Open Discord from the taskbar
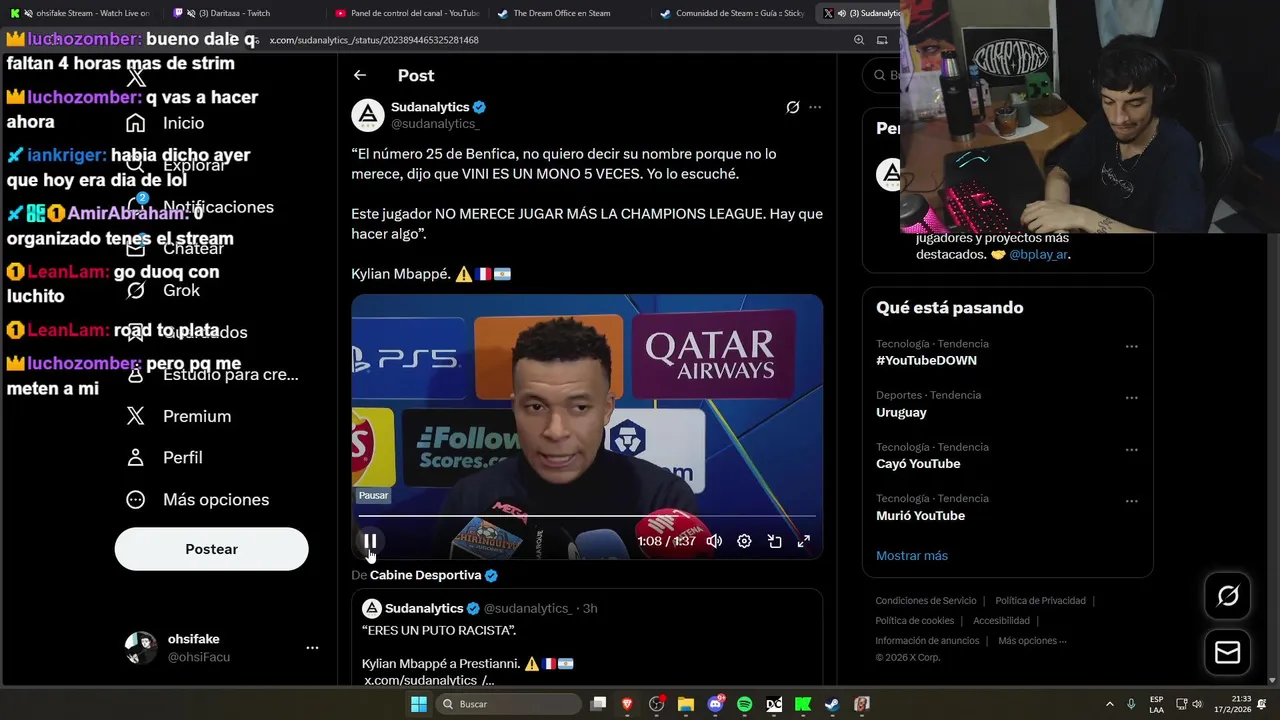 coord(715,704)
